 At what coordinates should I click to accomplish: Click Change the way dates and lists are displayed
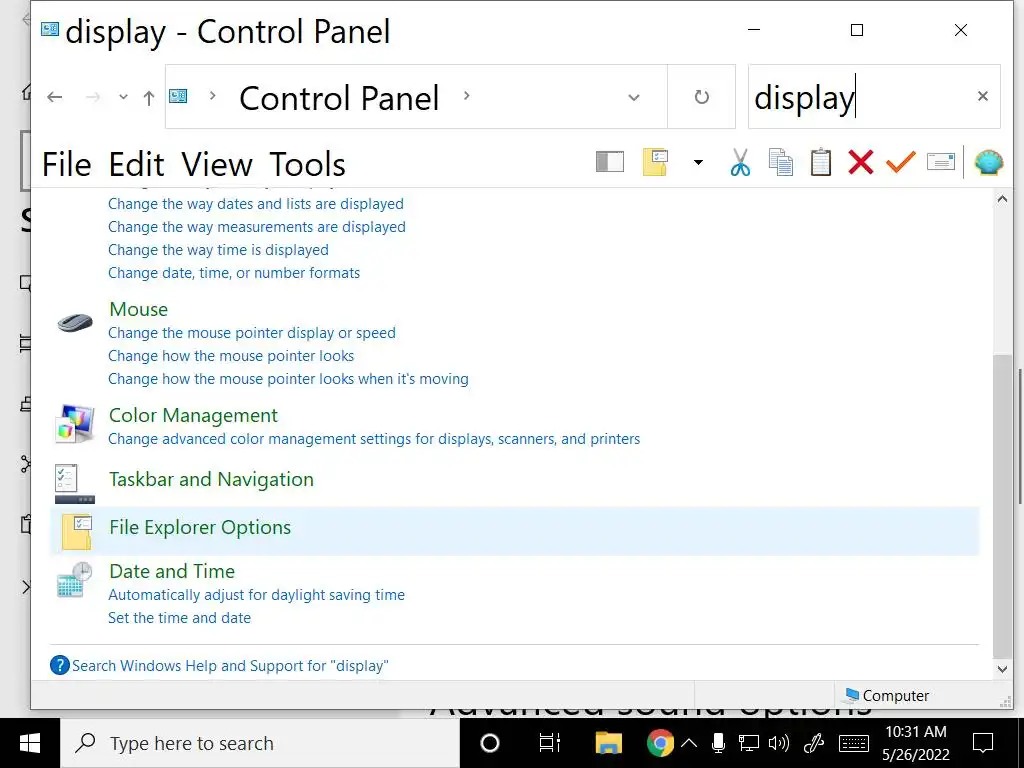pos(256,204)
